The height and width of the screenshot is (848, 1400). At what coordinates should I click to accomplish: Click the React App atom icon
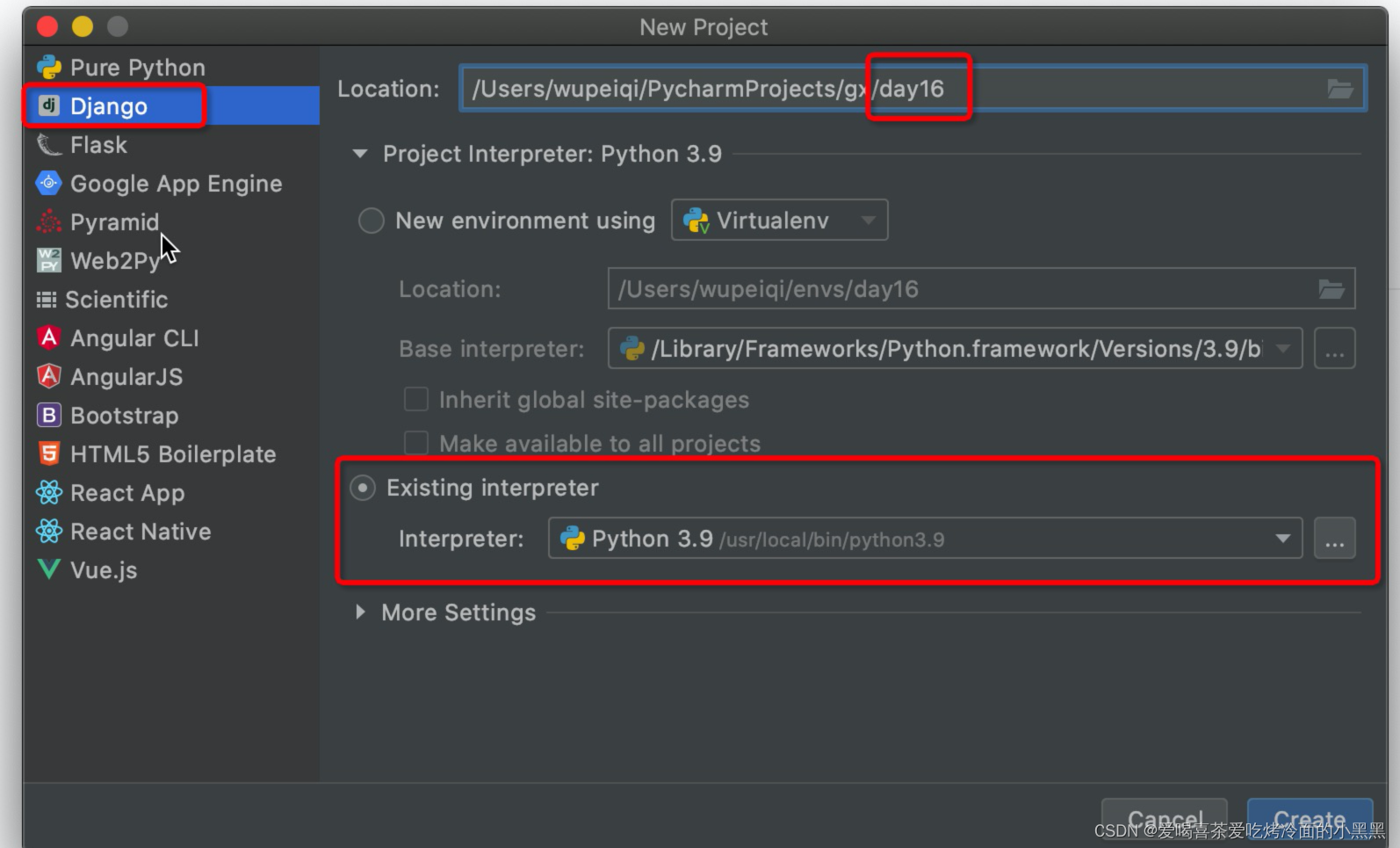pos(48,492)
